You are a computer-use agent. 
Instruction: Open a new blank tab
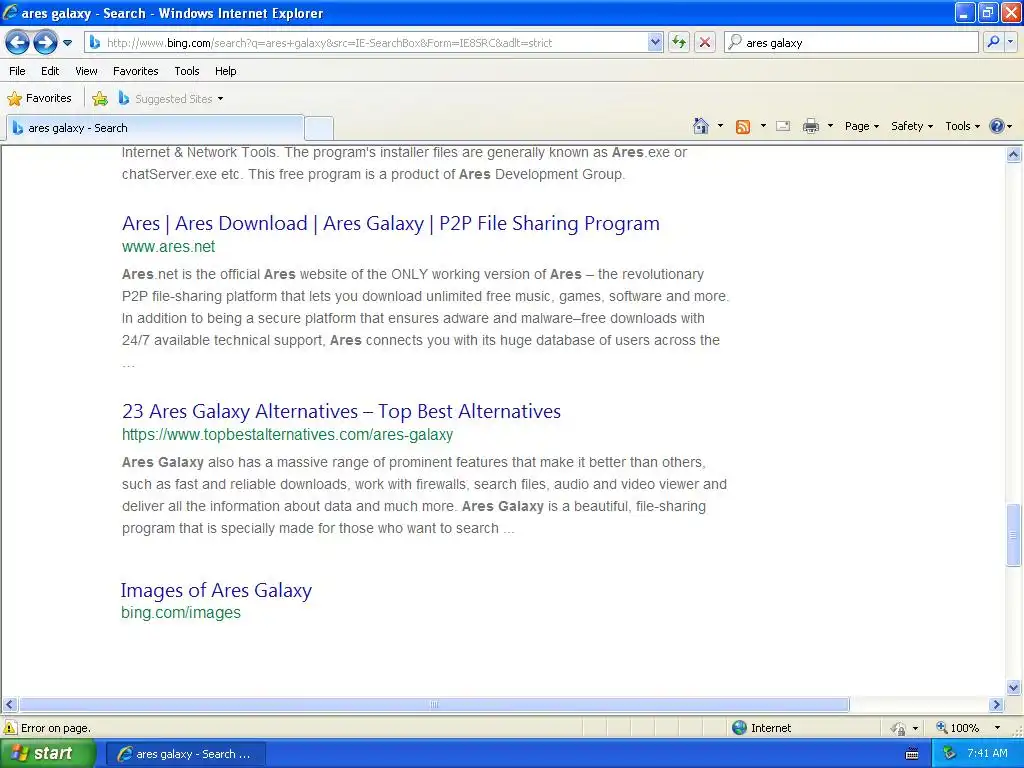point(319,129)
